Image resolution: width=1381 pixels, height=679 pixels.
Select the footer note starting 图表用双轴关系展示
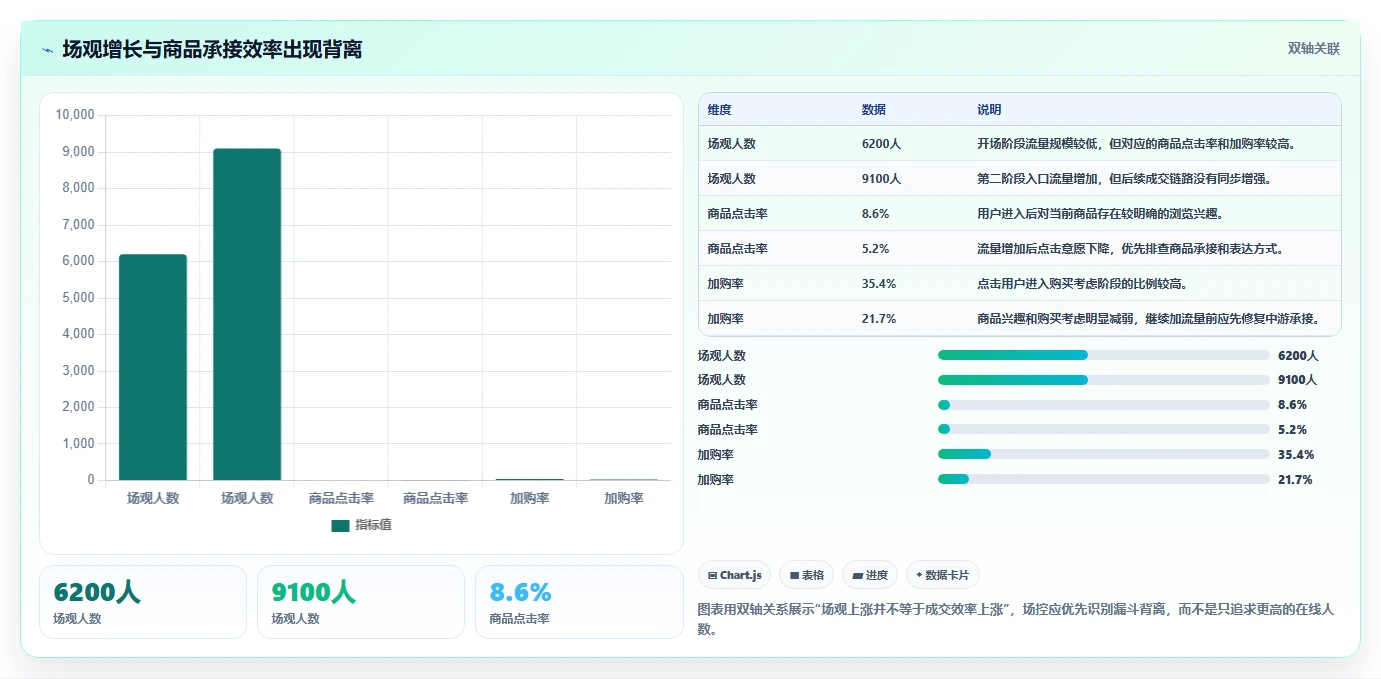pos(1016,619)
